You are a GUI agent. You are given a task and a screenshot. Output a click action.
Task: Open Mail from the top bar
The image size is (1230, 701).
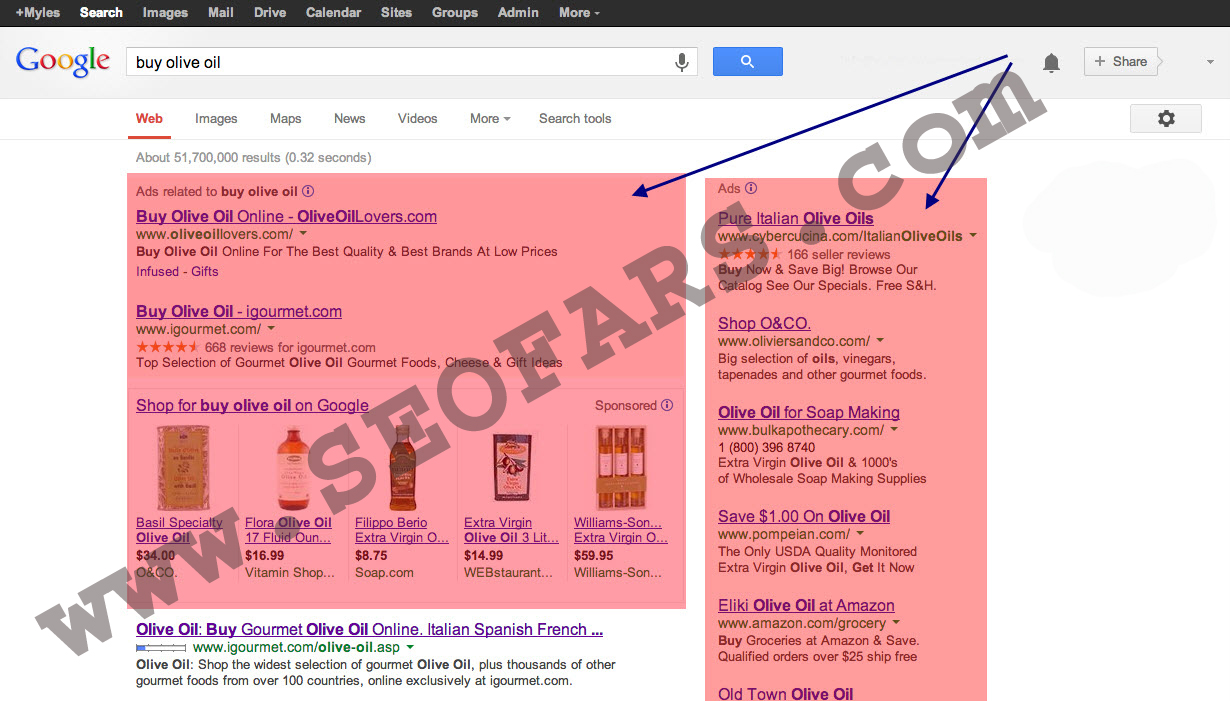point(221,12)
